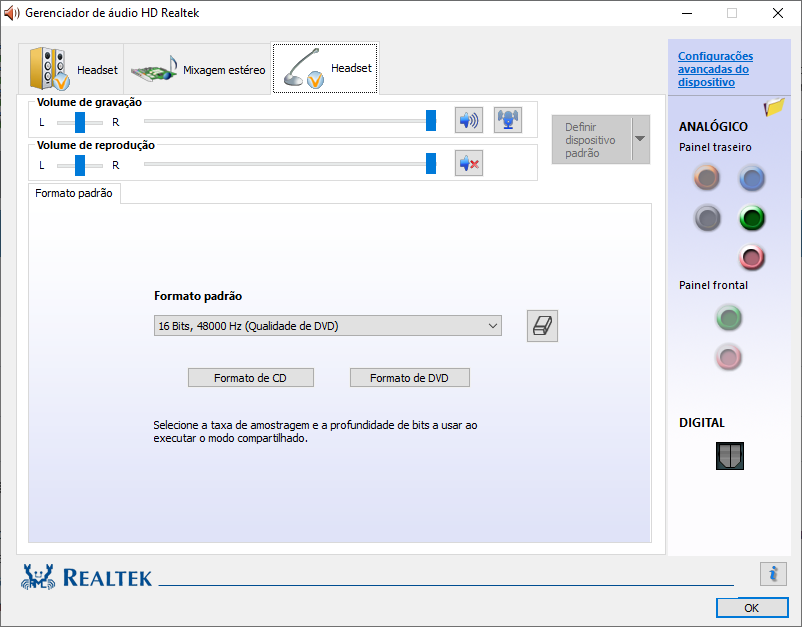This screenshot has height=627, width=802.
Task: Open the default format dropdown
Action: pos(328,326)
